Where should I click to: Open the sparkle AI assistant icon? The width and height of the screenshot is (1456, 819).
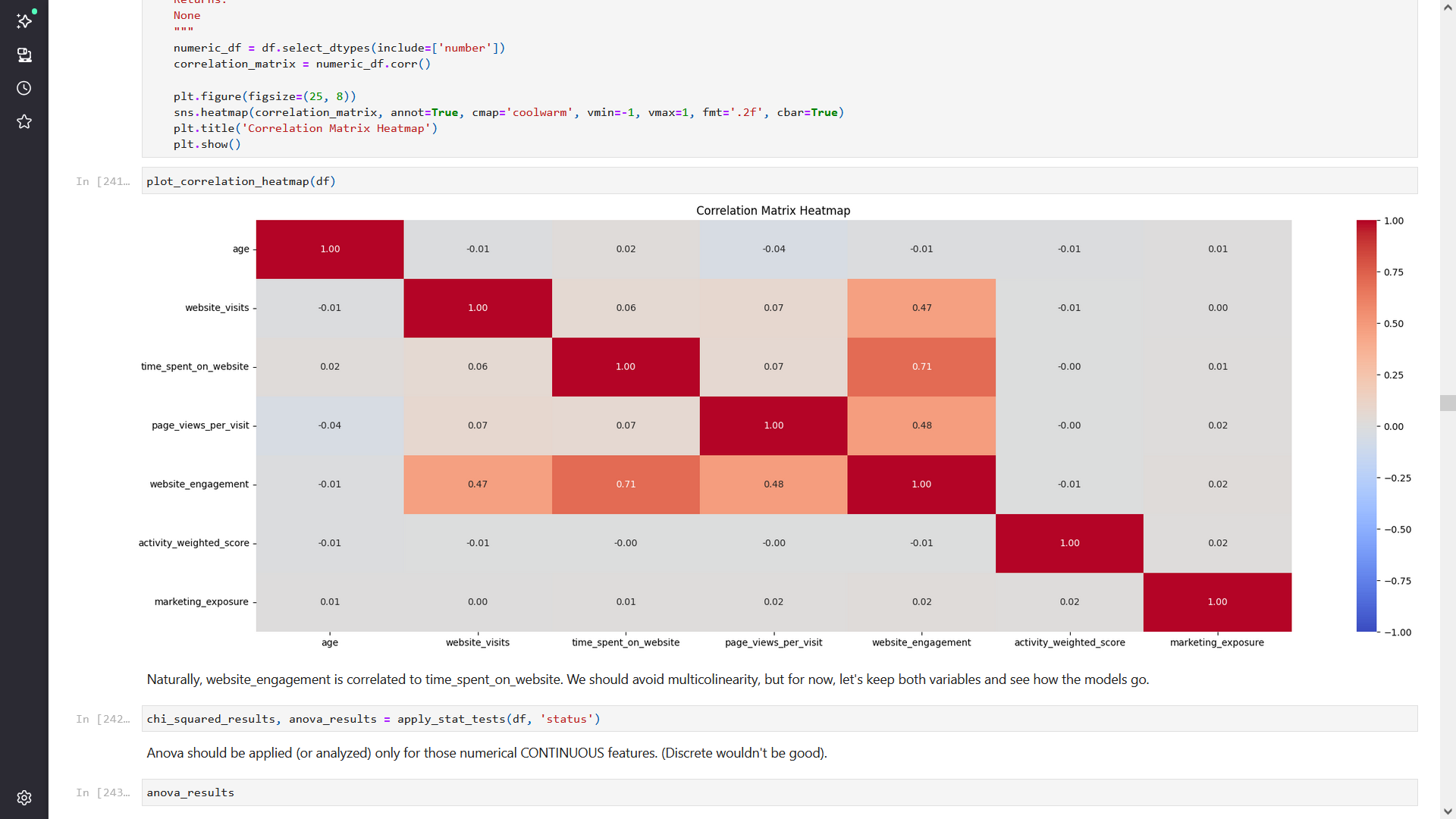pyautogui.click(x=24, y=21)
